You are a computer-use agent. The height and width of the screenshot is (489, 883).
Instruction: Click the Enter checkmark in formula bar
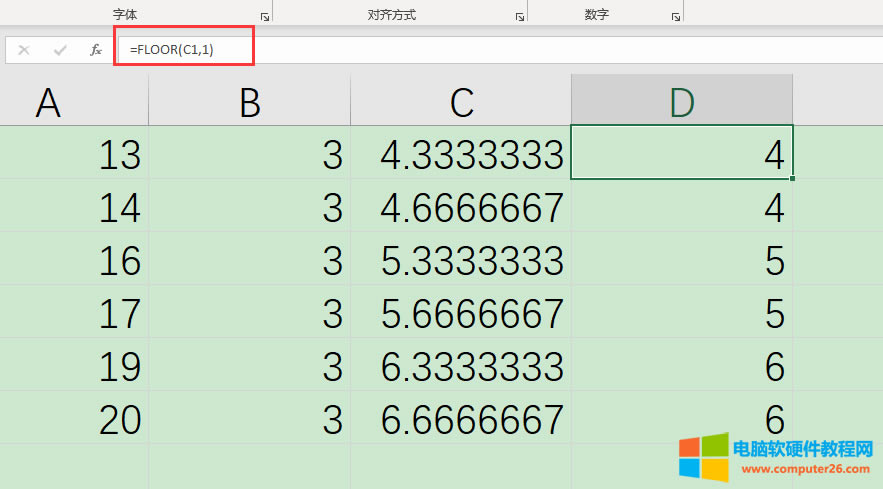click(x=60, y=49)
